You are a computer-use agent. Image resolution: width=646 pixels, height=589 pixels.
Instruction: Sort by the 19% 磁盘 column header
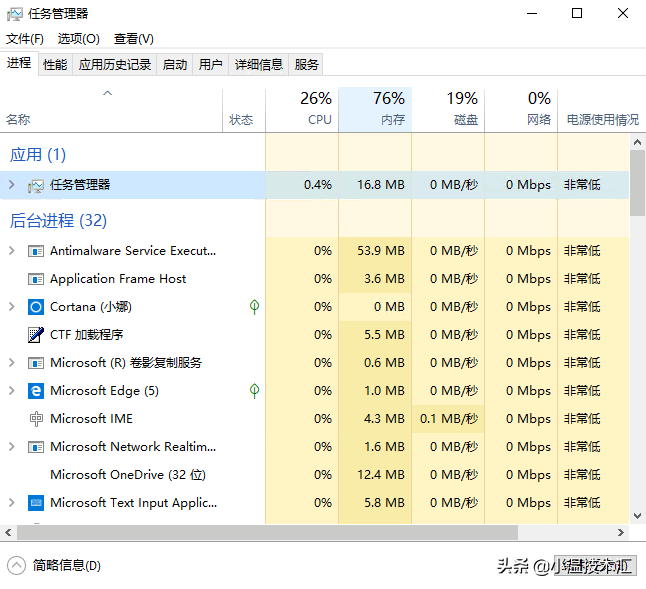point(448,110)
